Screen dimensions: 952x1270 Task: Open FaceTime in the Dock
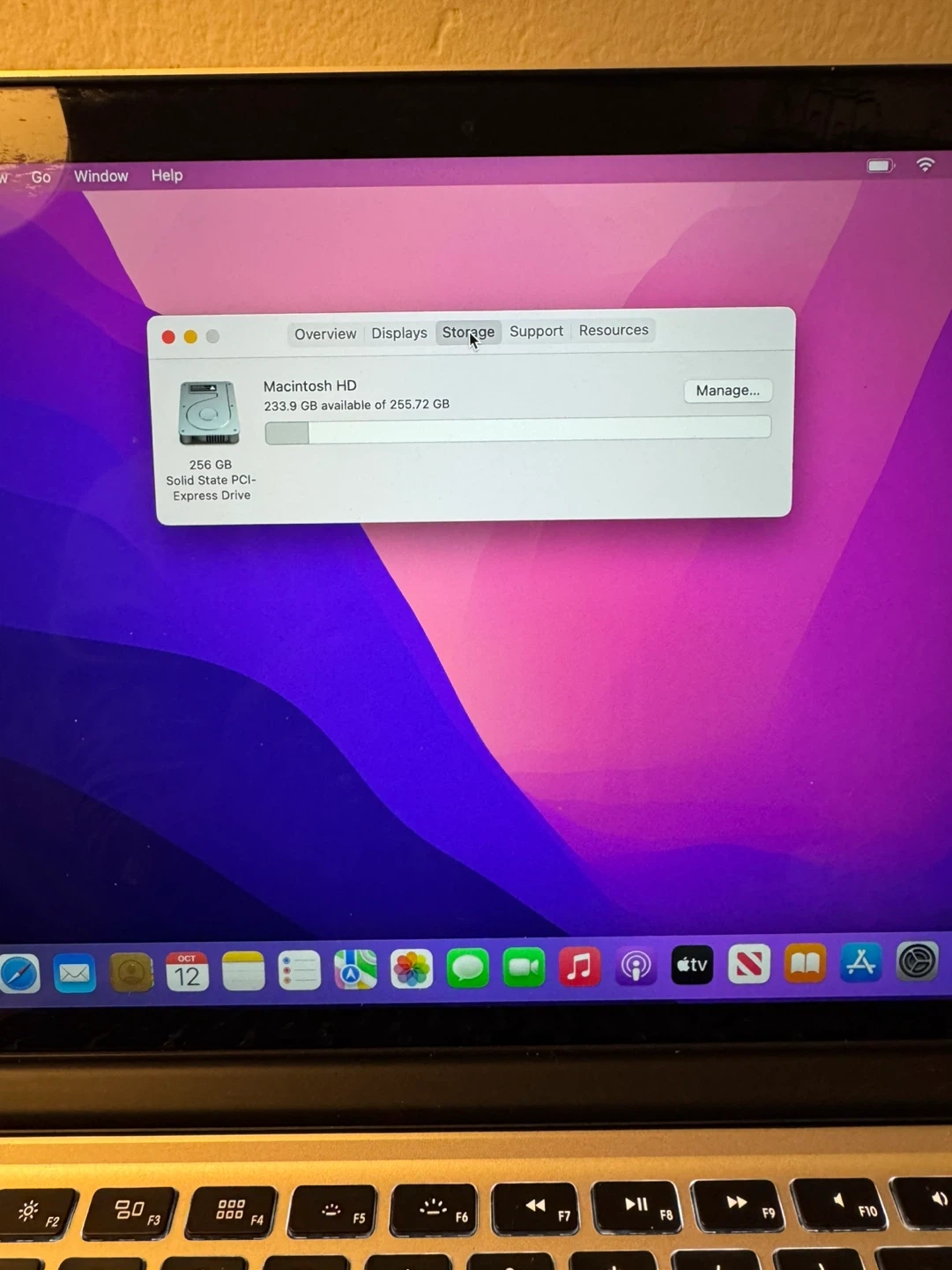(x=524, y=967)
